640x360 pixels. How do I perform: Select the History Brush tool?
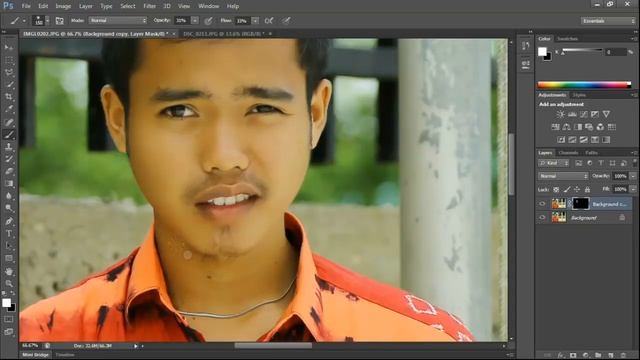point(9,159)
